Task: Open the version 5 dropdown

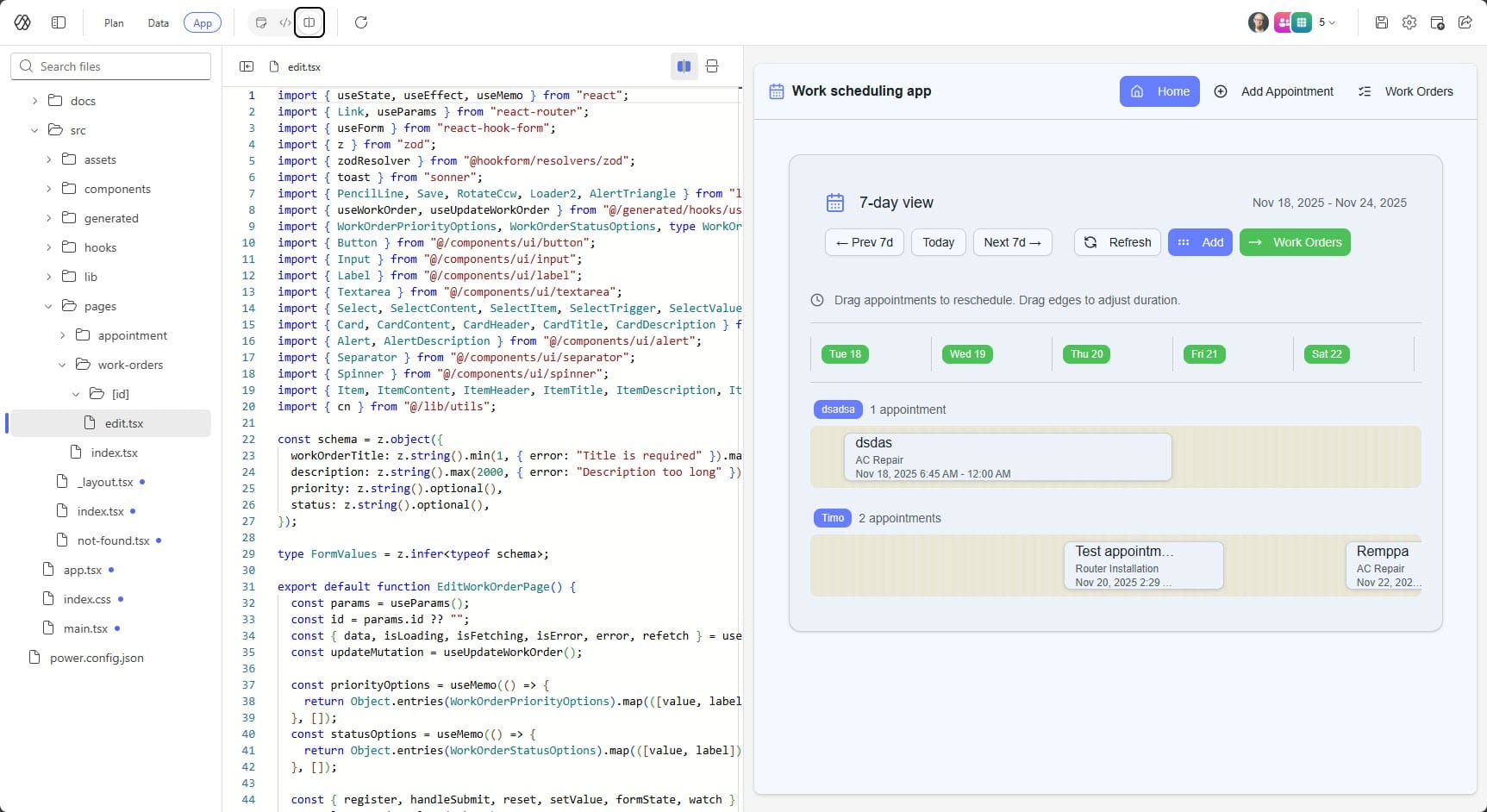Action: [x=1325, y=22]
